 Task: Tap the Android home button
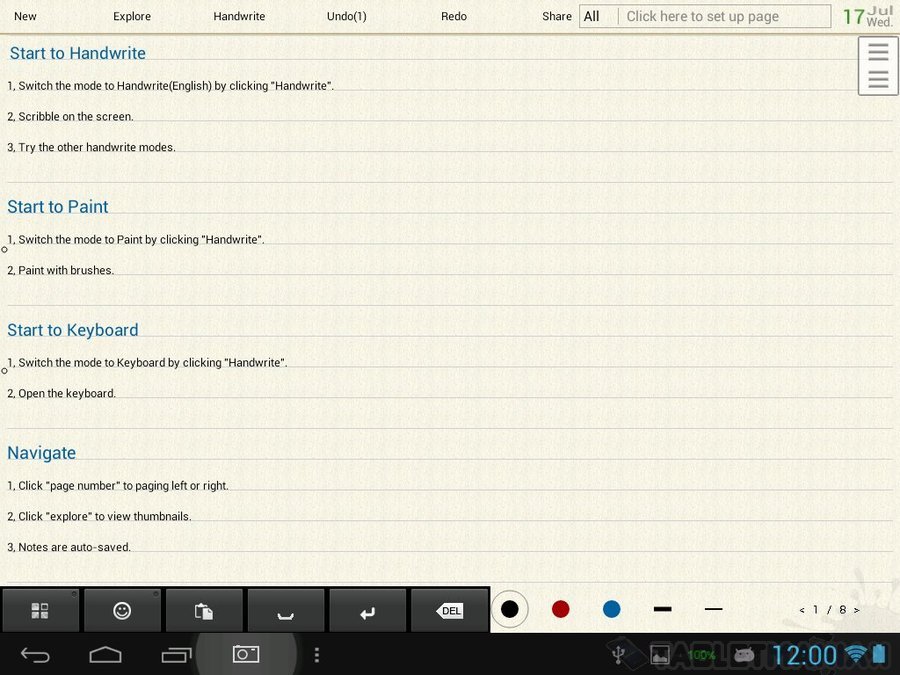[x=106, y=655]
